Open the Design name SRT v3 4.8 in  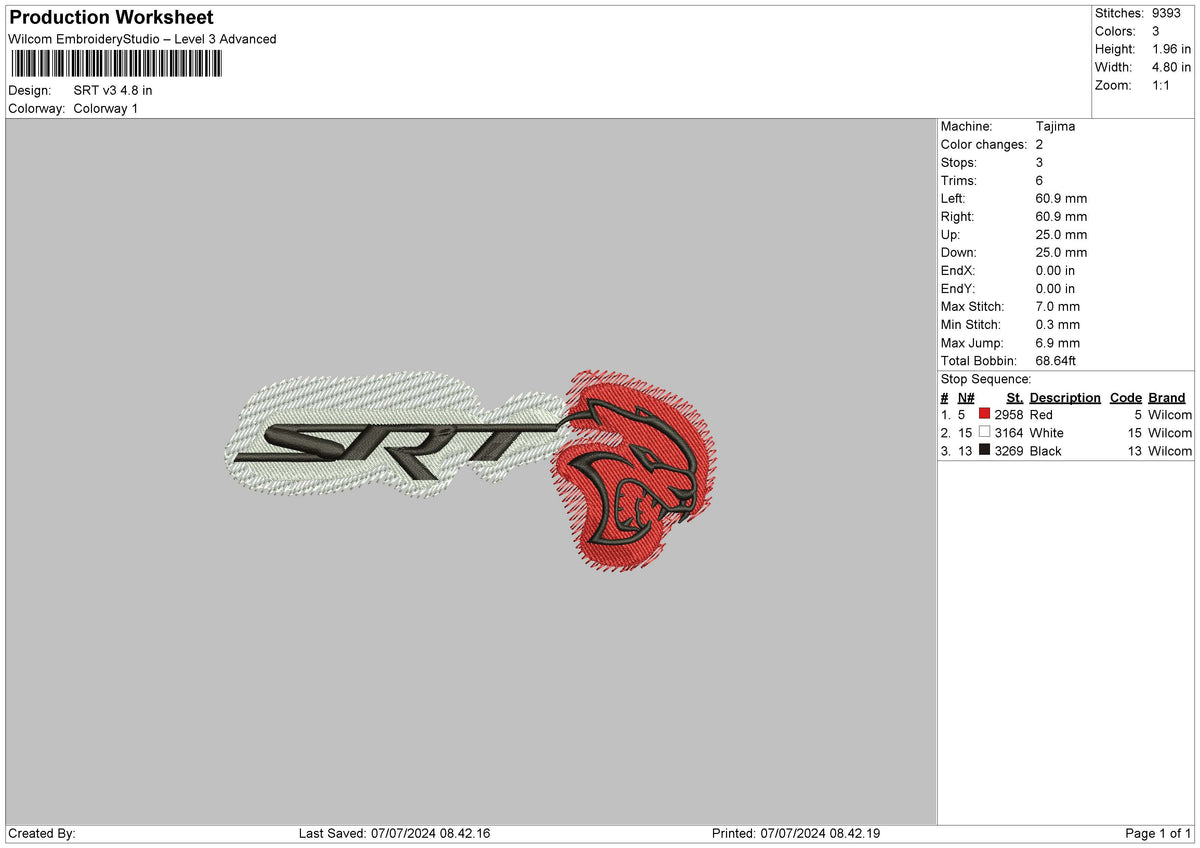click(112, 89)
